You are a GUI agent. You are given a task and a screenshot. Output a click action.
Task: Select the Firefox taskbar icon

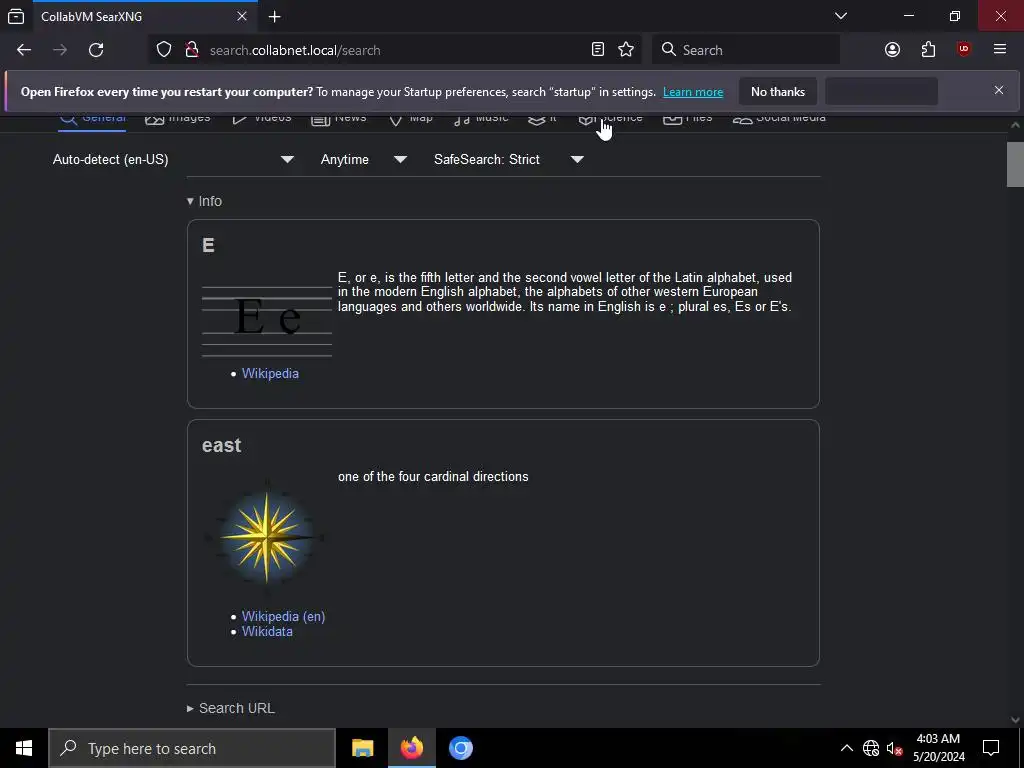[411, 748]
